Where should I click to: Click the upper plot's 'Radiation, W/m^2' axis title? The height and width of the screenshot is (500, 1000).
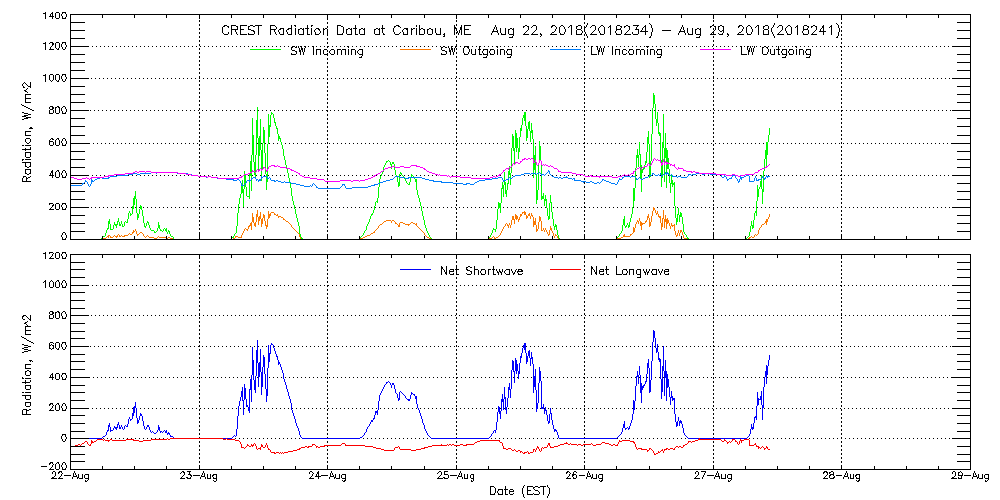click(x=29, y=128)
